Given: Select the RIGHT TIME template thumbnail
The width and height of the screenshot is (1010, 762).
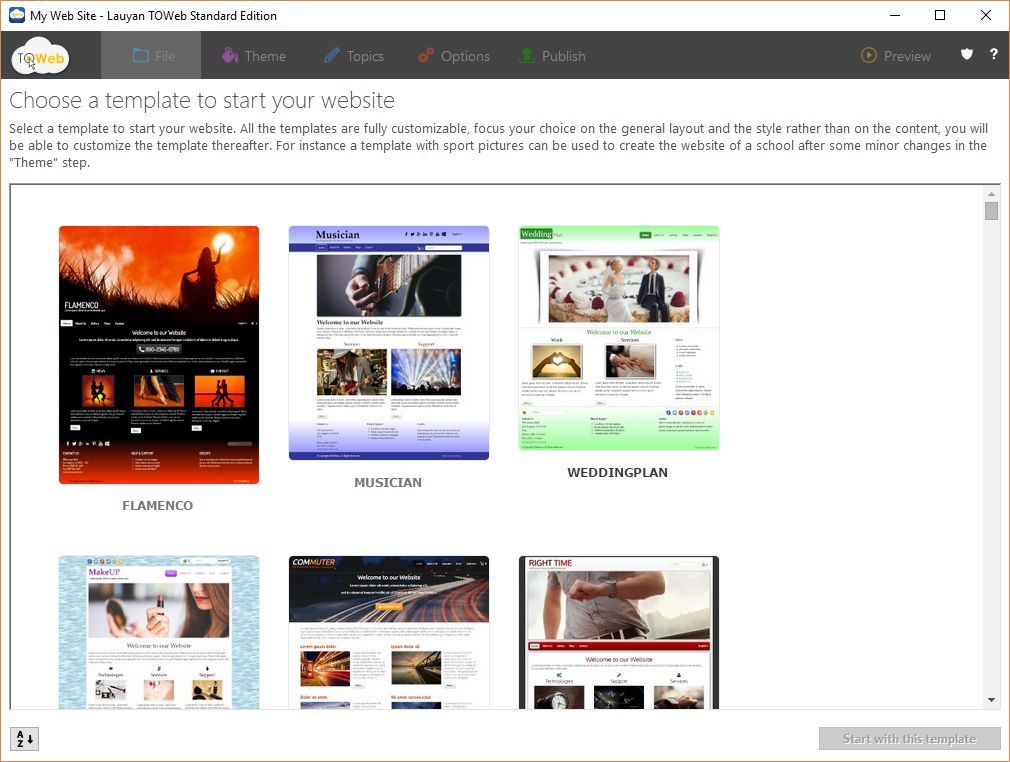Looking at the screenshot, I should [619, 633].
